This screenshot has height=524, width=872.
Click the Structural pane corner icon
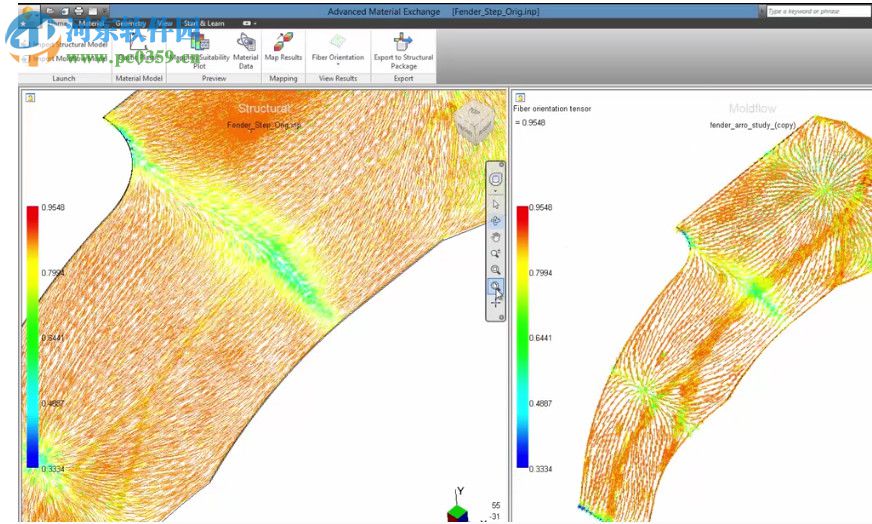tap(30, 98)
